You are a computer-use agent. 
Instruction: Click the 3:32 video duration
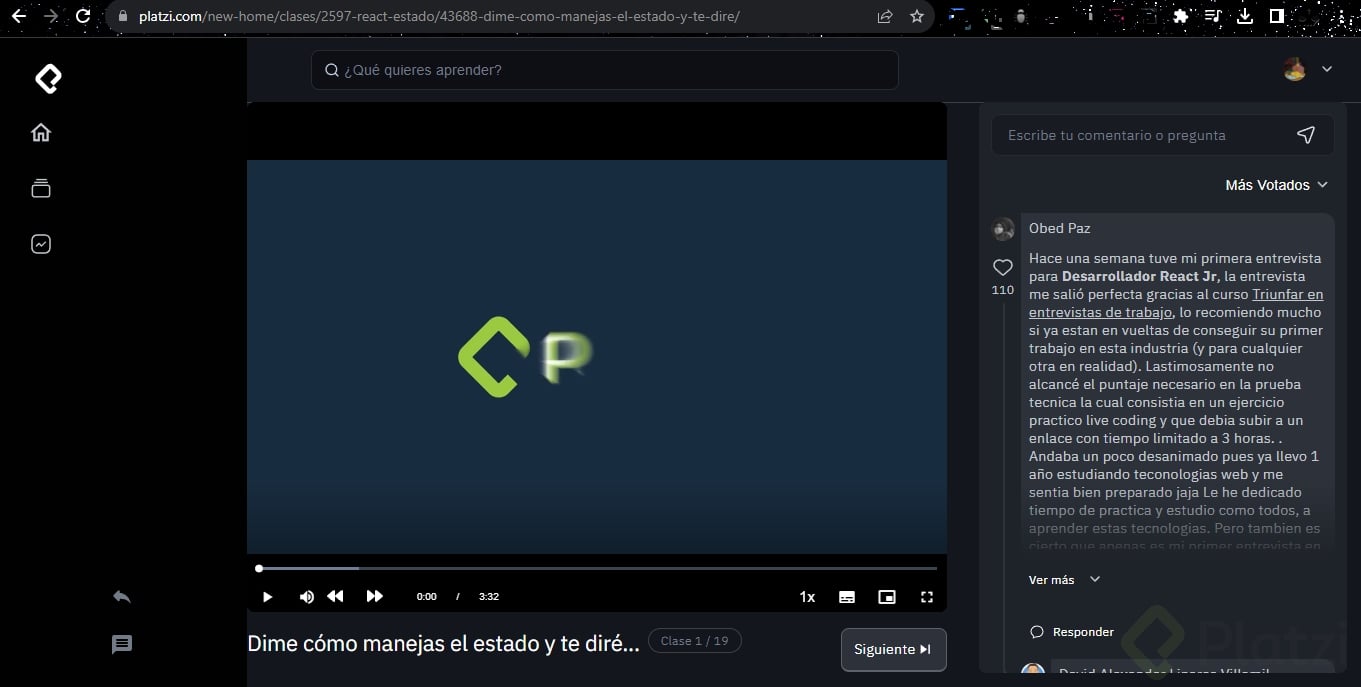pos(489,597)
